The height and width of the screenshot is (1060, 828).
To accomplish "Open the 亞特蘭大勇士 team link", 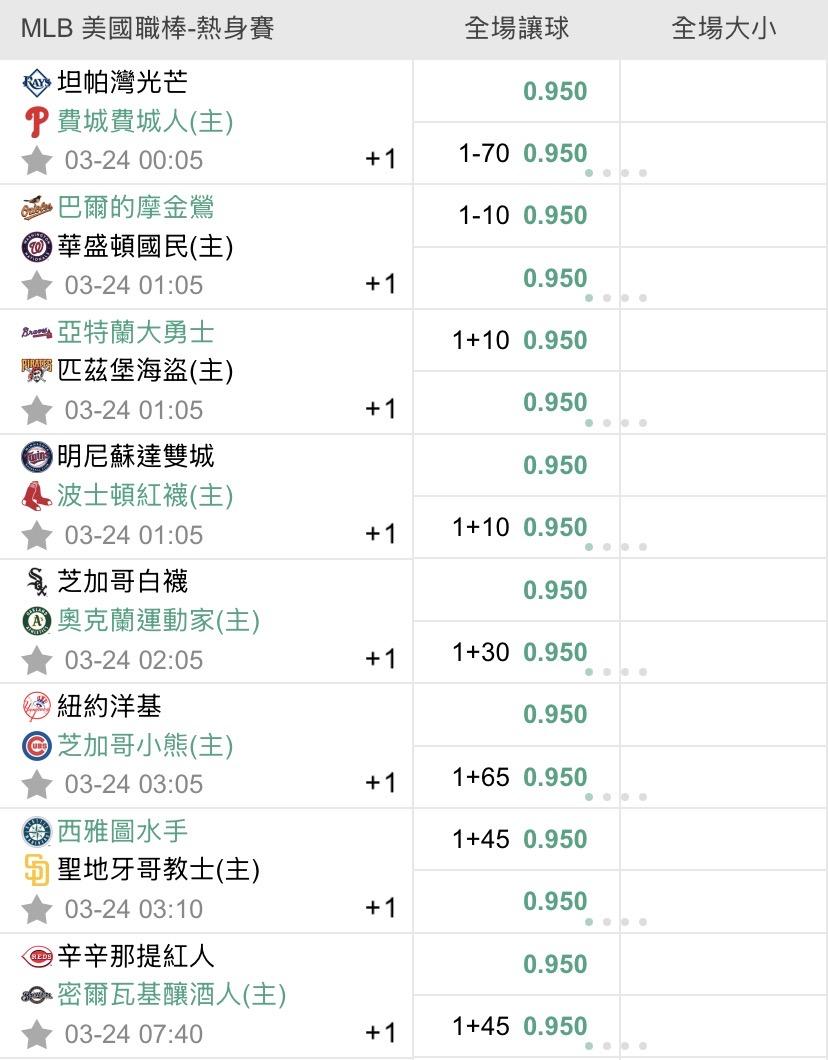I will click(135, 332).
